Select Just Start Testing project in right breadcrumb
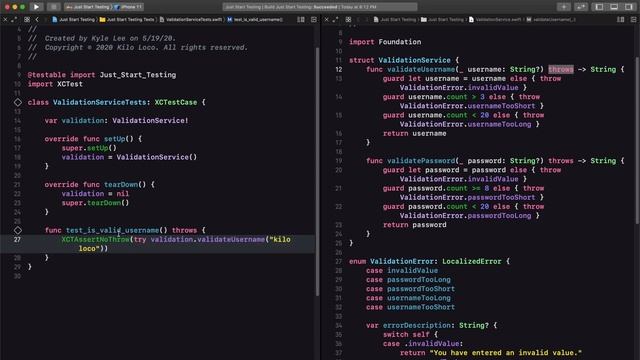 click(x=395, y=19)
